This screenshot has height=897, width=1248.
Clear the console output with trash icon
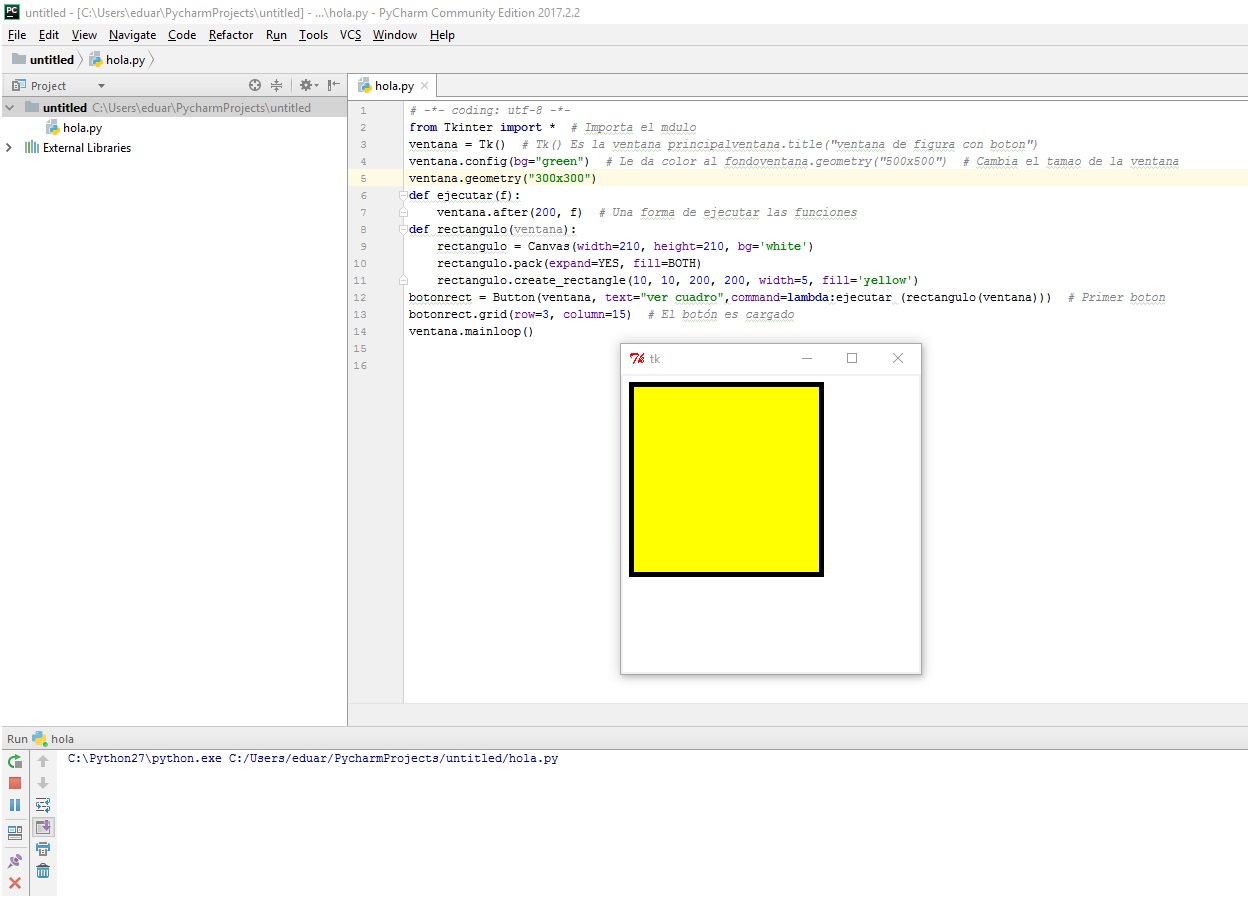coord(43,871)
